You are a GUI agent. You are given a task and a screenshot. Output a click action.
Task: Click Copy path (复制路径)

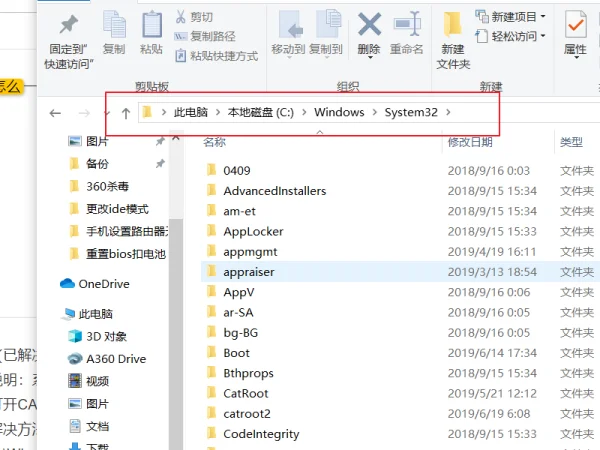(x=205, y=36)
